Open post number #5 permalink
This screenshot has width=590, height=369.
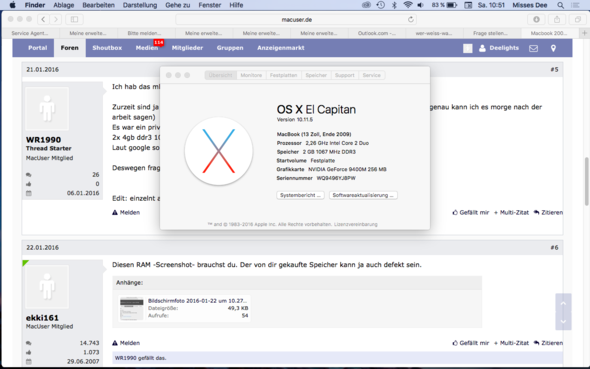pos(554,70)
